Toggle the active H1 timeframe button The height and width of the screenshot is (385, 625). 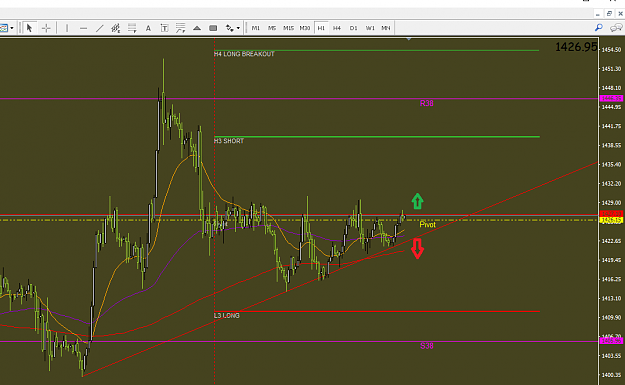(321, 28)
